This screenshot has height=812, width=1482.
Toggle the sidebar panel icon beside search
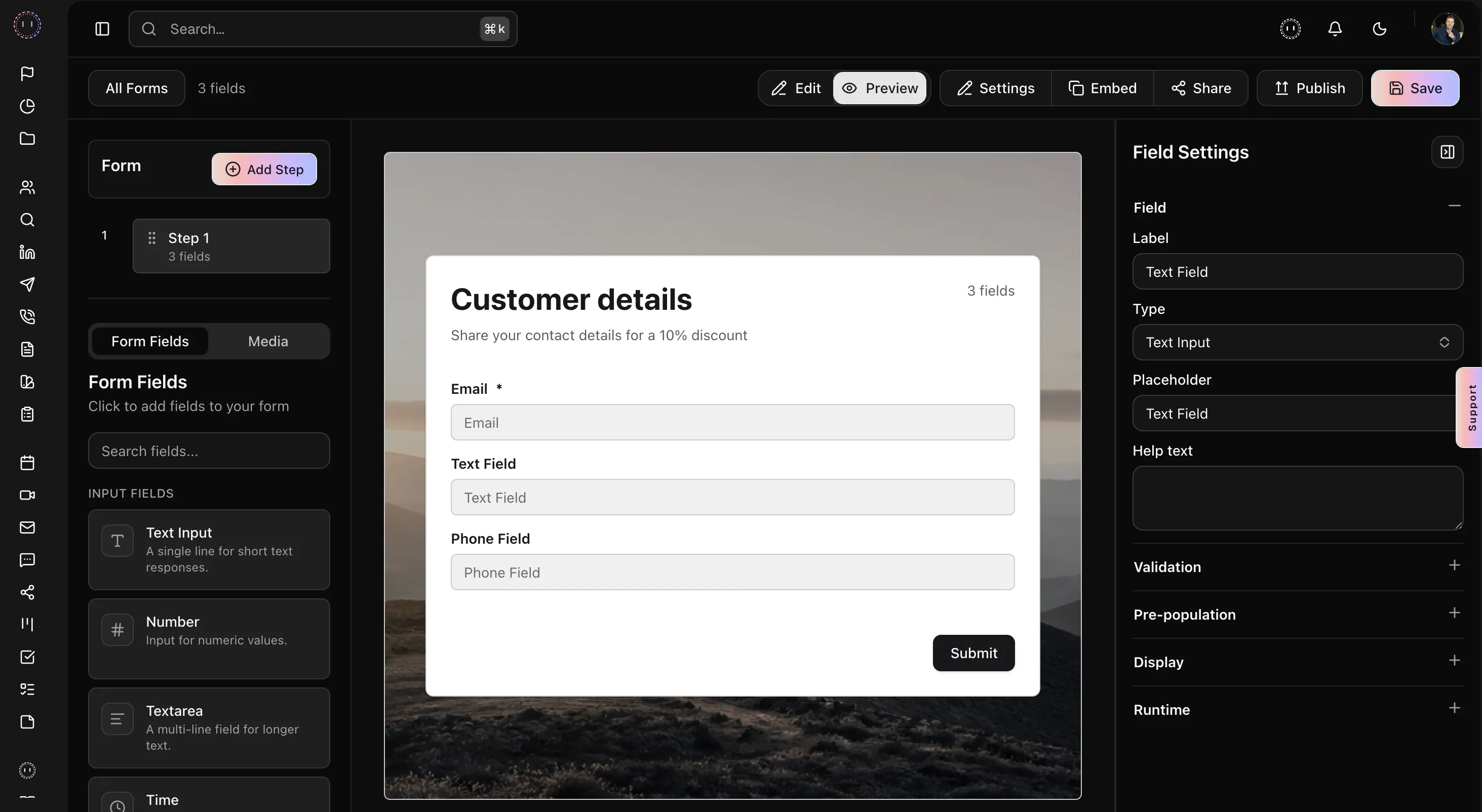pyautogui.click(x=102, y=29)
